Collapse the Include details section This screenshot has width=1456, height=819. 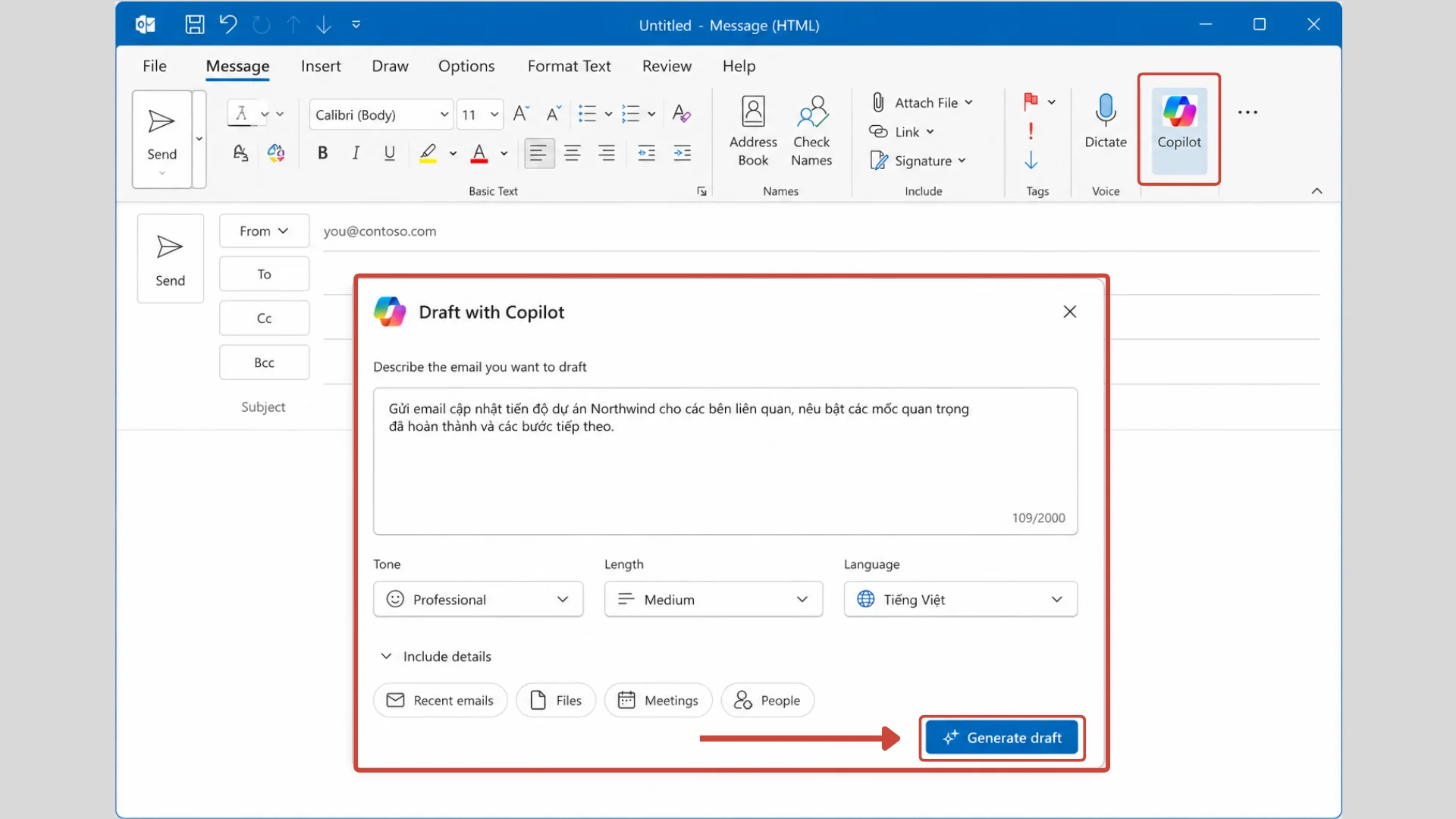pyautogui.click(x=435, y=656)
